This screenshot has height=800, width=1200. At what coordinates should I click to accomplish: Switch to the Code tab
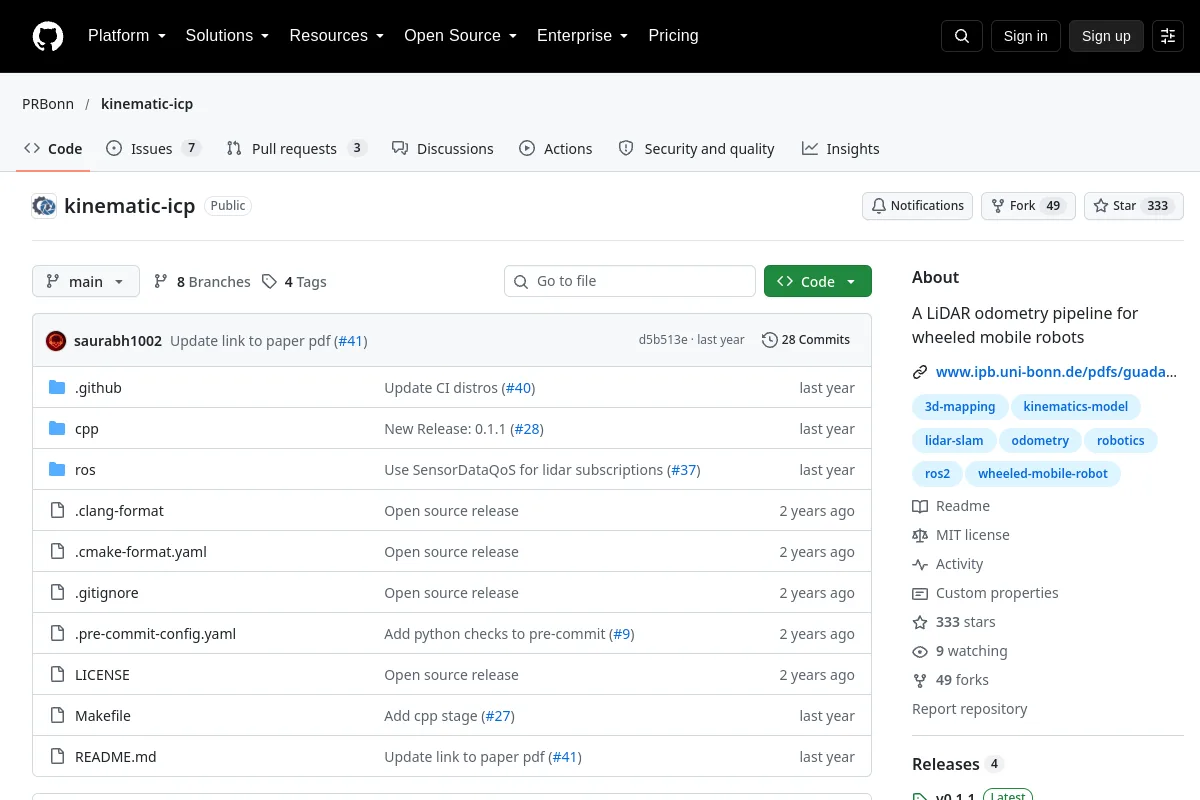53,149
